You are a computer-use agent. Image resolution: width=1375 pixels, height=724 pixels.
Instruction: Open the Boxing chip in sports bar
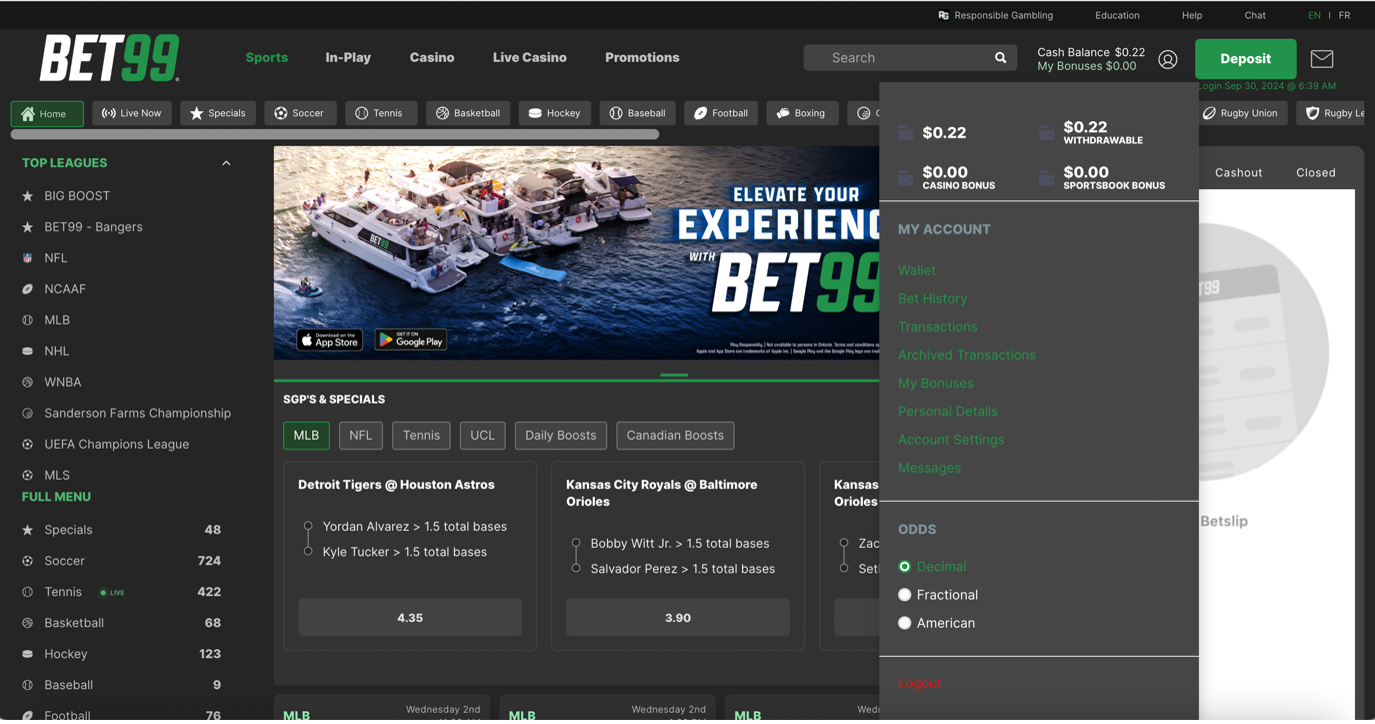pos(801,113)
